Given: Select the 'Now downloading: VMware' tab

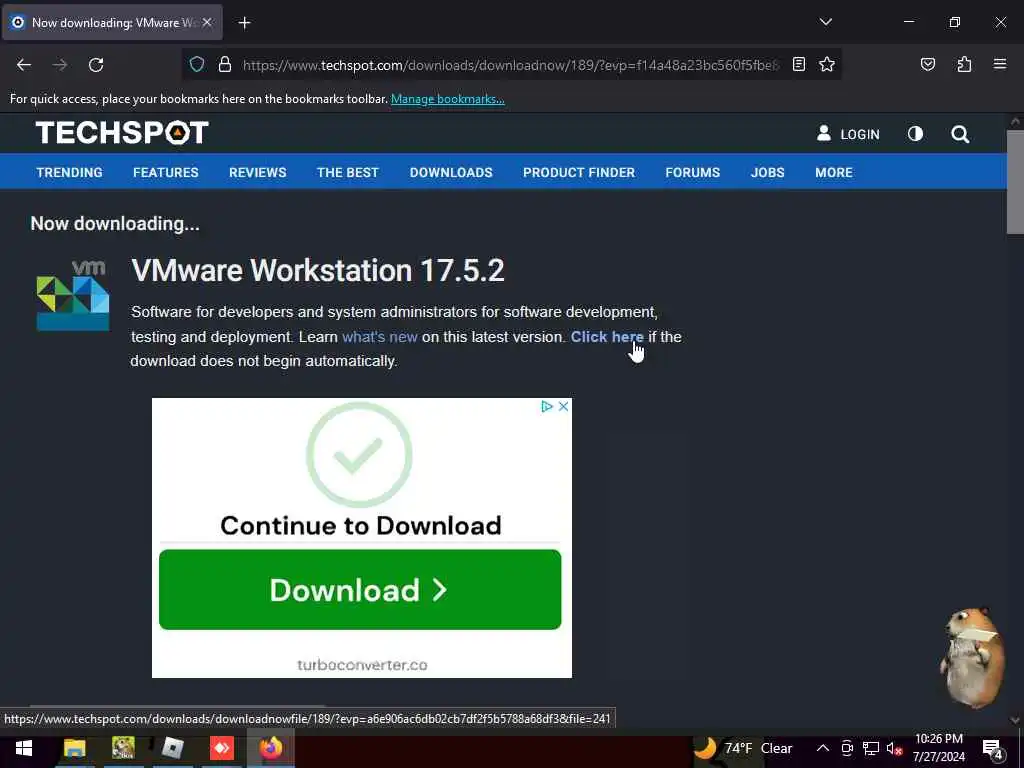Looking at the screenshot, I should click(112, 22).
